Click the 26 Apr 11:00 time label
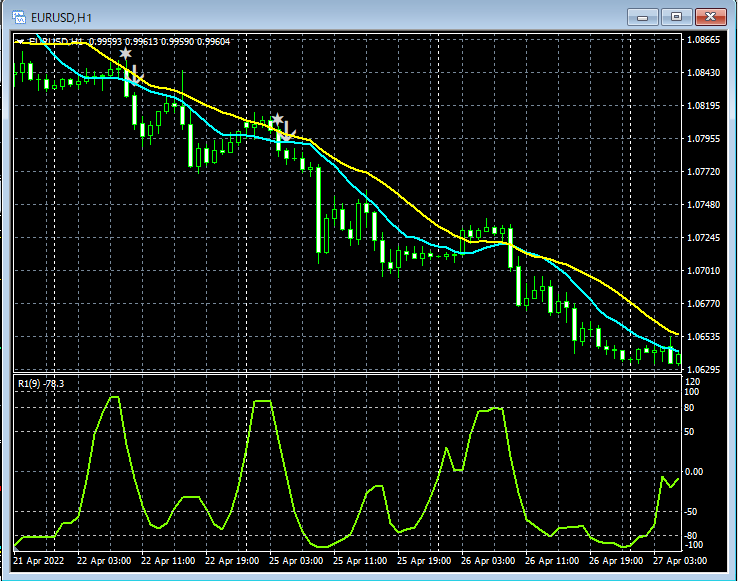 click(x=552, y=561)
